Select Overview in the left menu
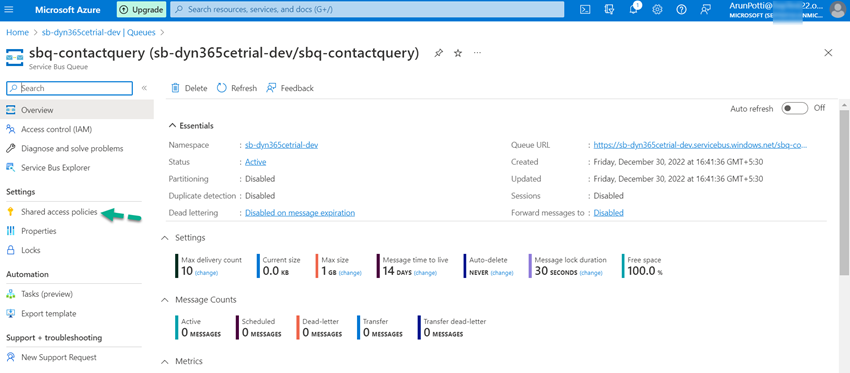Viewport: 850px width, 373px height. (x=77, y=110)
